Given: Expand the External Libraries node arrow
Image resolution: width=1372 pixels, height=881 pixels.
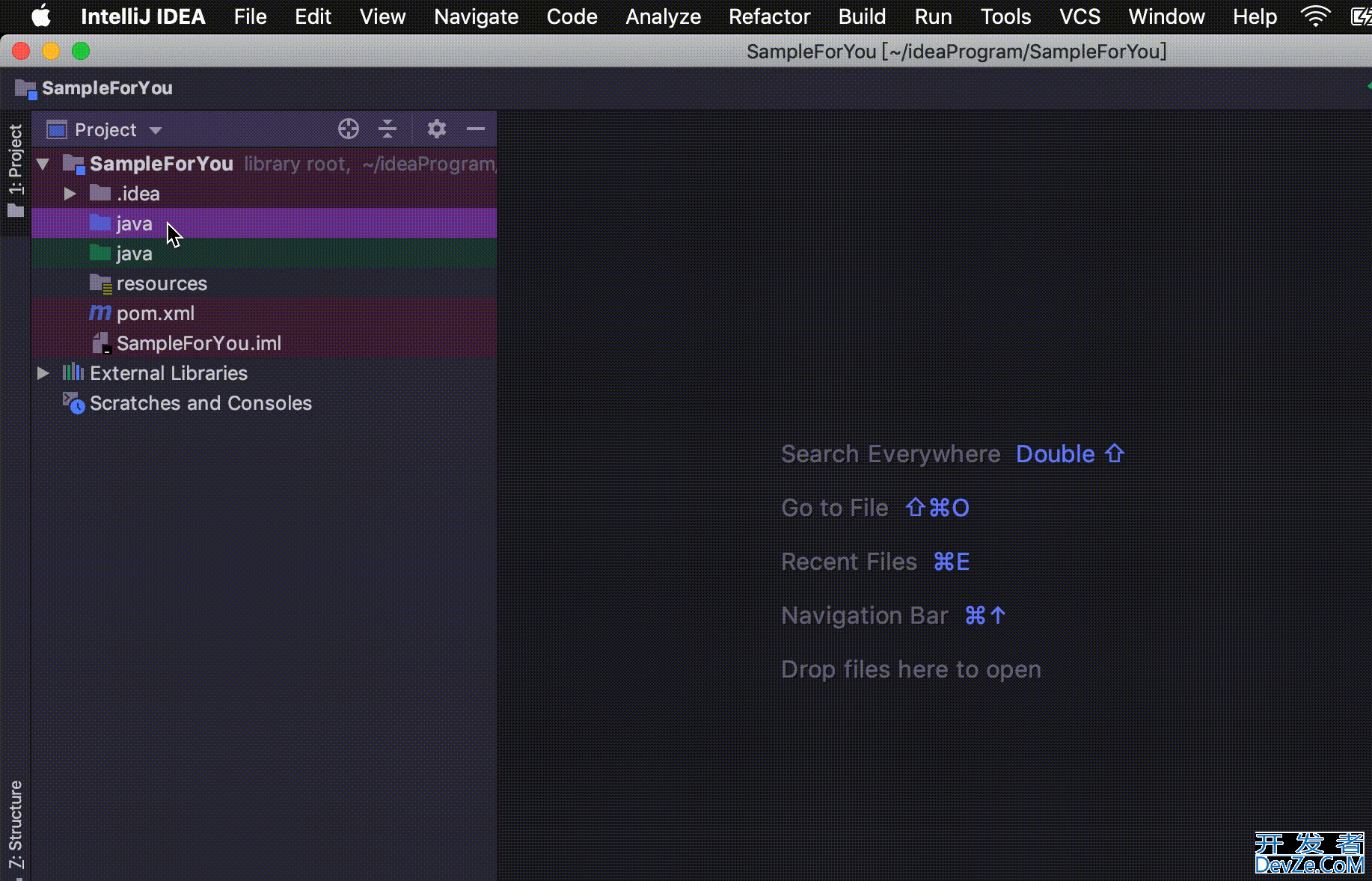Looking at the screenshot, I should [43, 373].
